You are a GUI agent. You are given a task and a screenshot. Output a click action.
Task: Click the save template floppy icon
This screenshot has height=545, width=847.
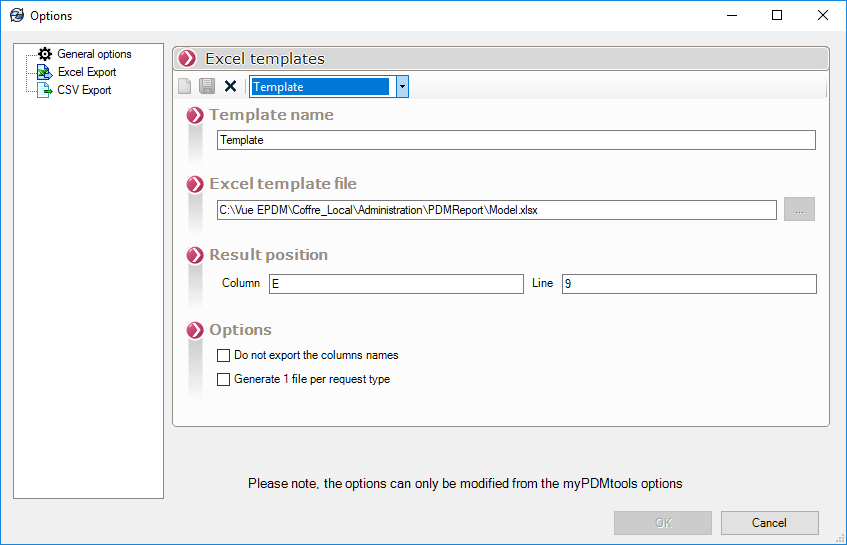coord(207,87)
